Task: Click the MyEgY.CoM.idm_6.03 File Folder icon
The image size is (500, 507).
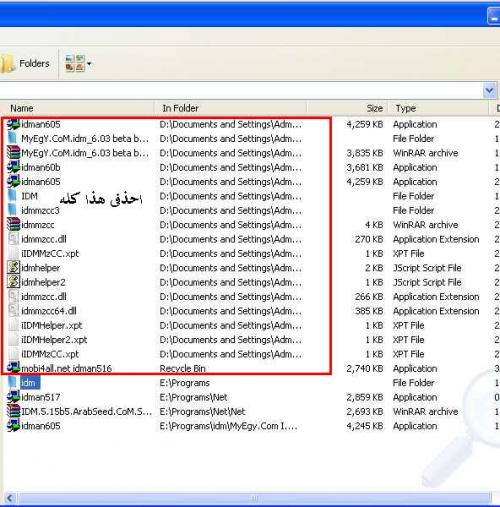Action: pyautogui.click(x=13, y=138)
